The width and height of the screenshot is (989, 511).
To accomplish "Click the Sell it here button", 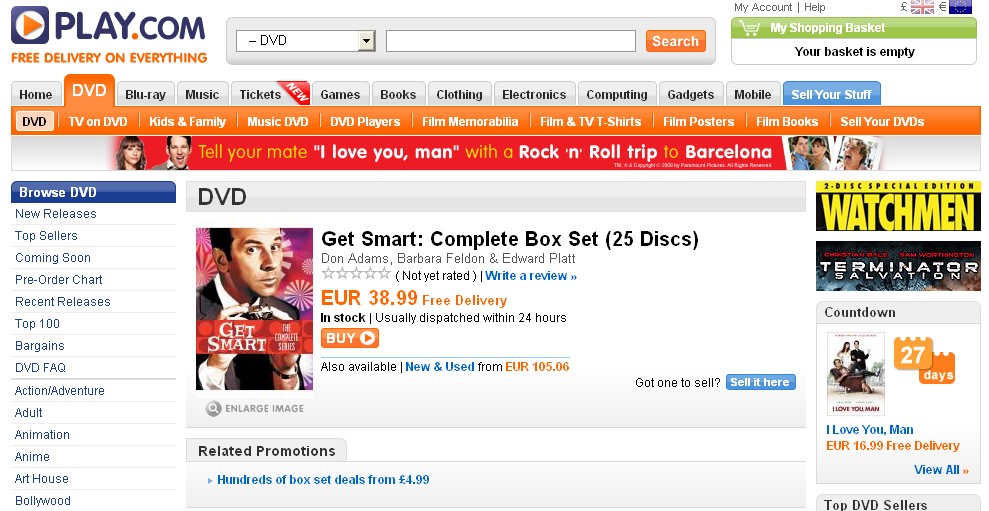I will 760,382.
